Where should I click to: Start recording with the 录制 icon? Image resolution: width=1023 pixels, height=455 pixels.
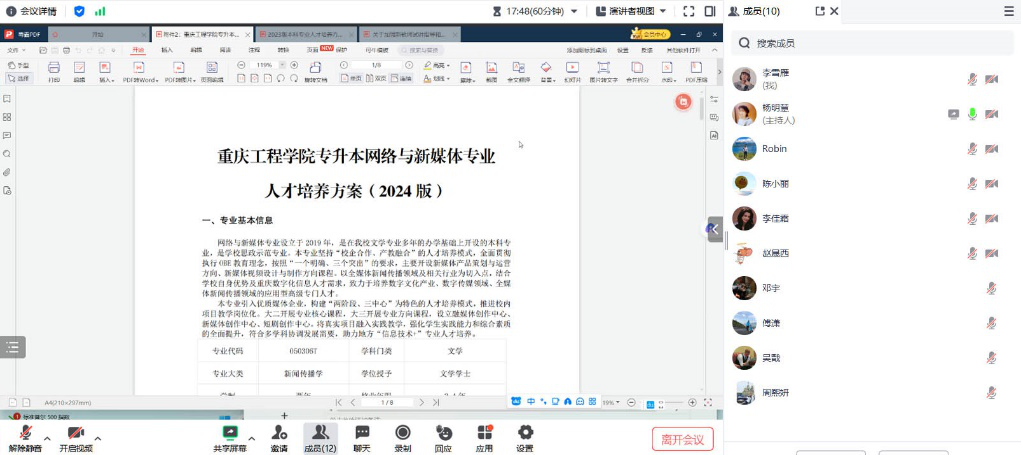[x=402, y=437]
